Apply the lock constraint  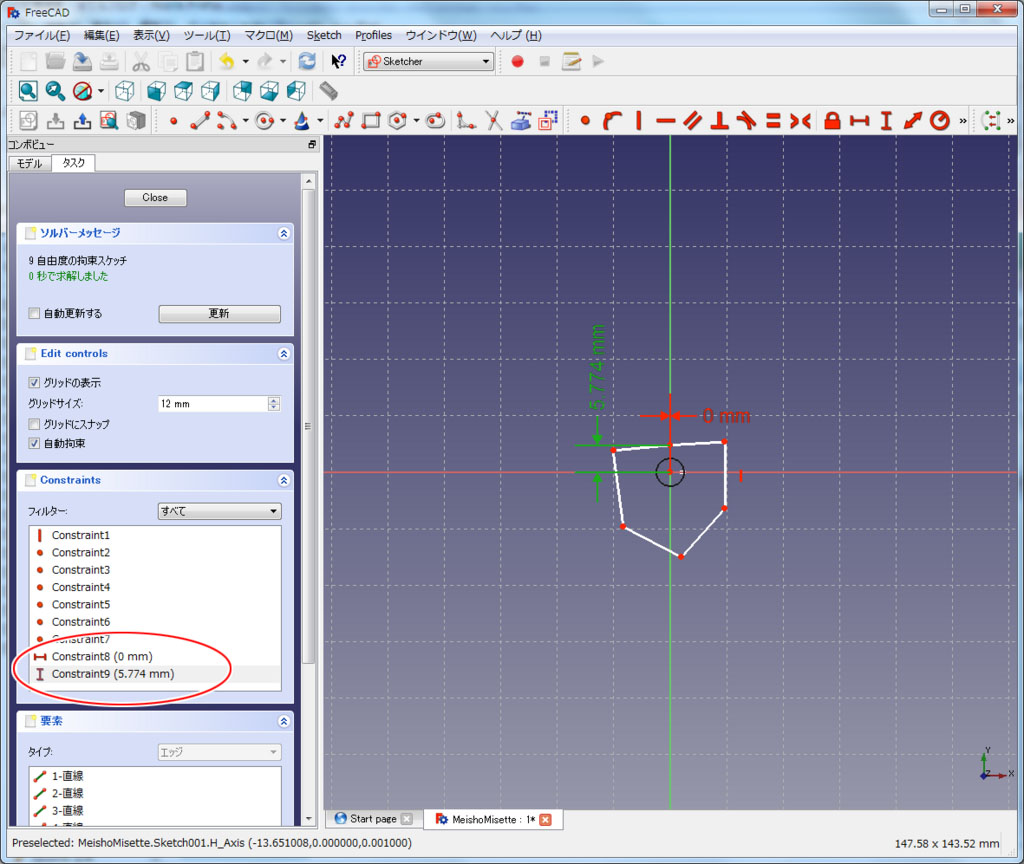point(832,121)
